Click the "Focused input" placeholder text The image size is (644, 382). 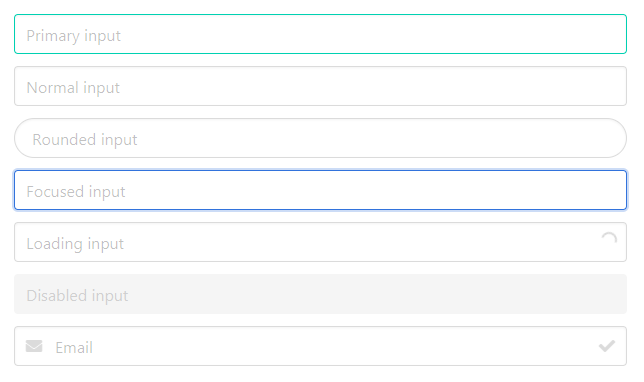76,192
